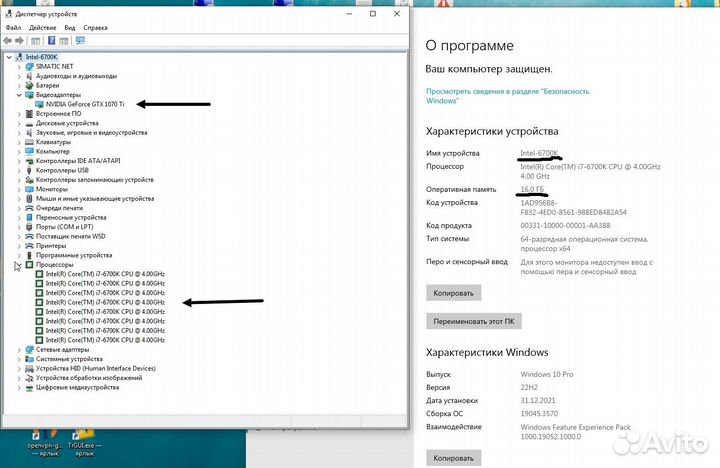Click the Устройства обработки изображений icon
The image size is (720, 468).
tap(29, 378)
